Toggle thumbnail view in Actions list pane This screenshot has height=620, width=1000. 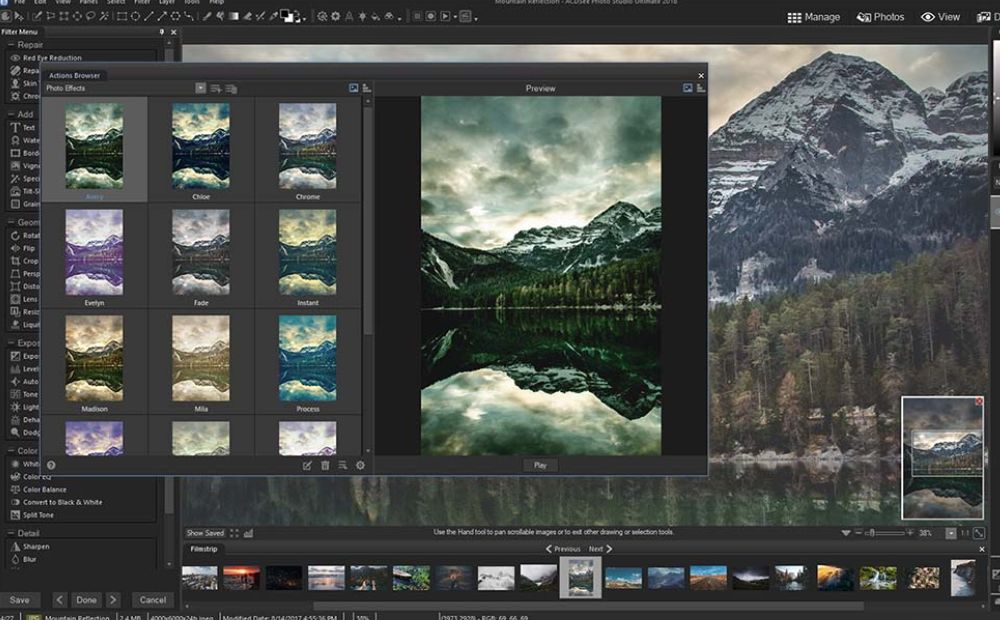coord(353,88)
